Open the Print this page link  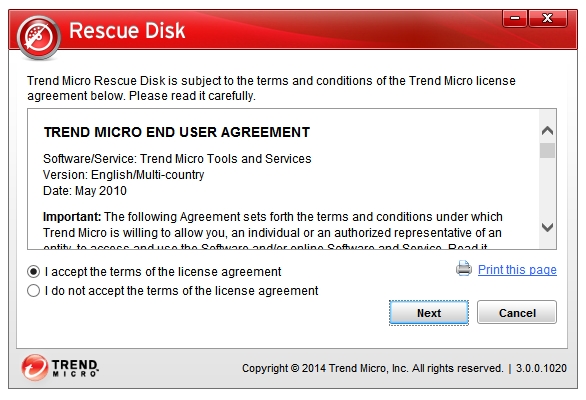pos(517,270)
